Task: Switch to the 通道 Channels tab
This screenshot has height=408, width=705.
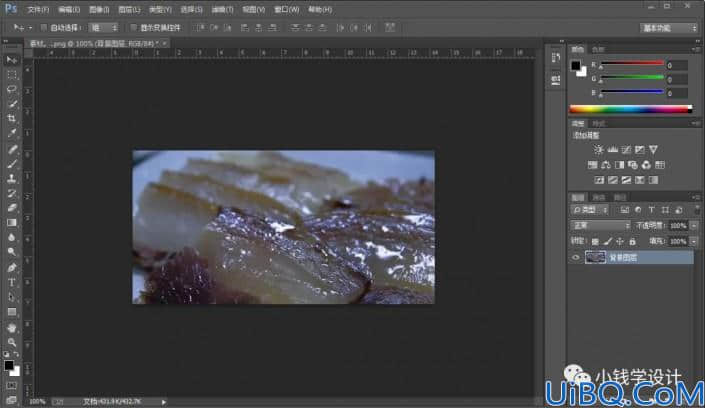Action: click(x=599, y=197)
